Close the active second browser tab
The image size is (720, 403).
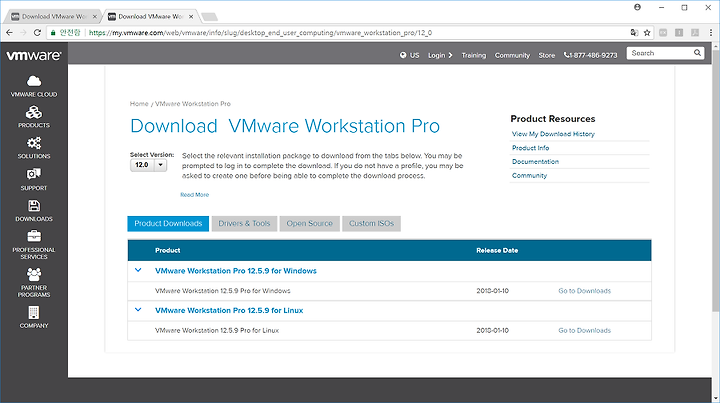click(191, 17)
